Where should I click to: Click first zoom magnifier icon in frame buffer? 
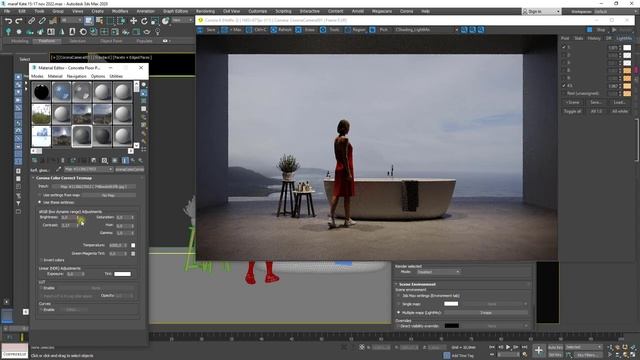[x=464, y=30]
